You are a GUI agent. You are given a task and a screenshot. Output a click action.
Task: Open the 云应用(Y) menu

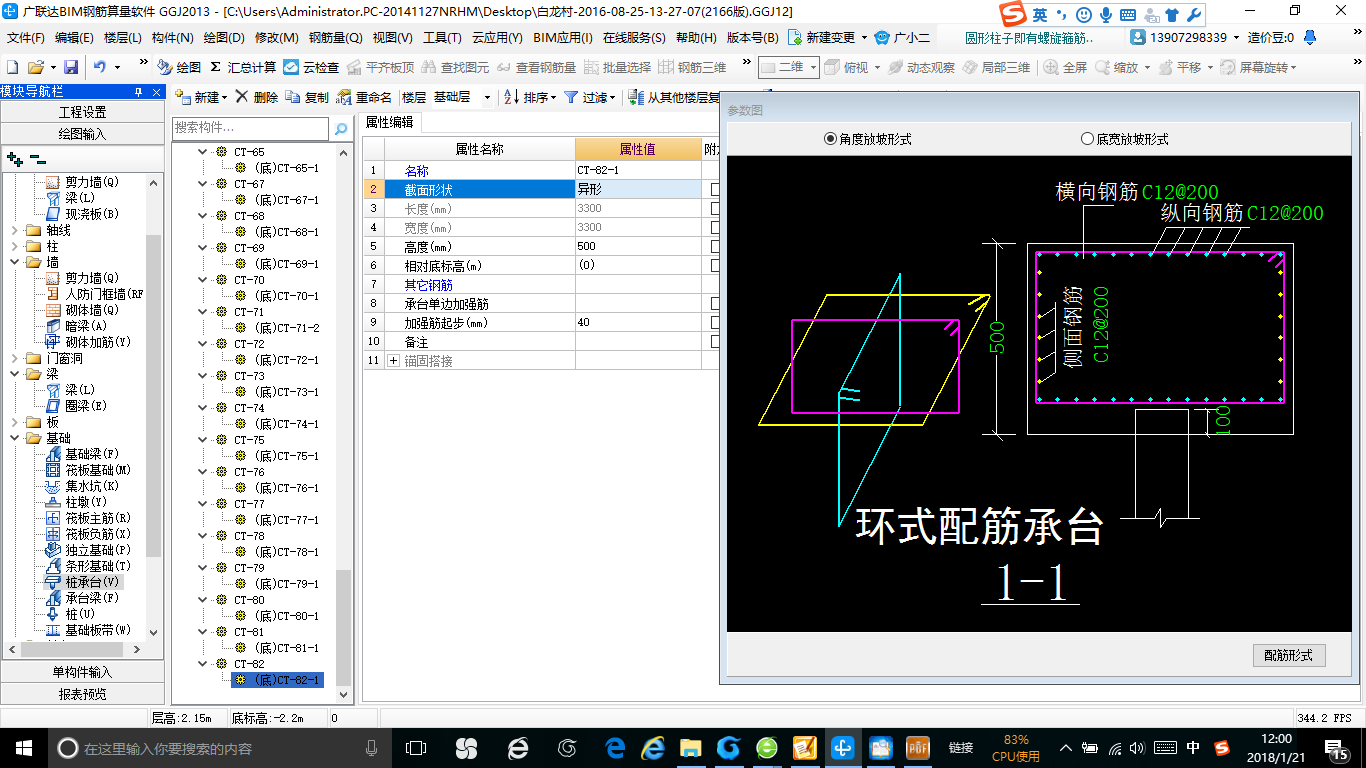coord(497,37)
